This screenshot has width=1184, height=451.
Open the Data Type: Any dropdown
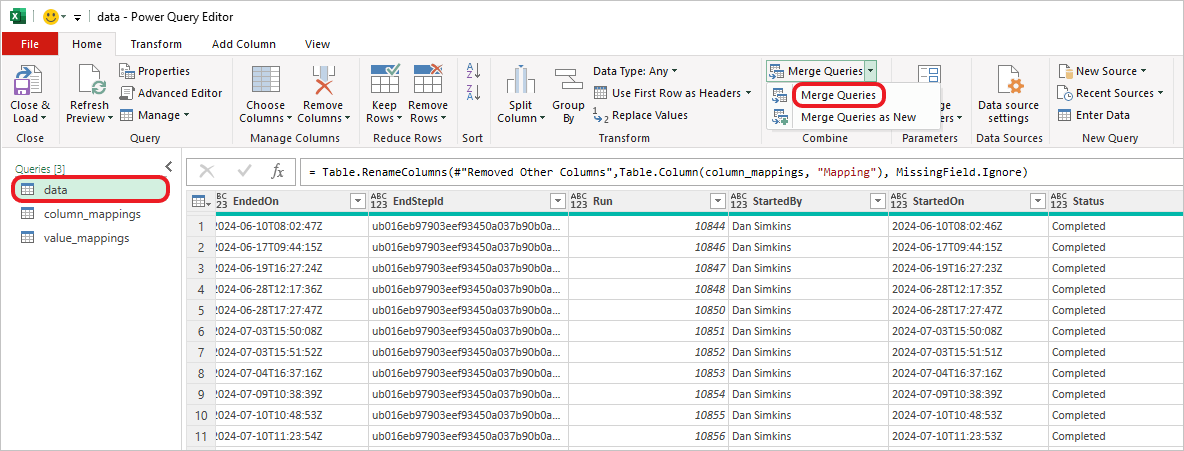tap(635, 71)
